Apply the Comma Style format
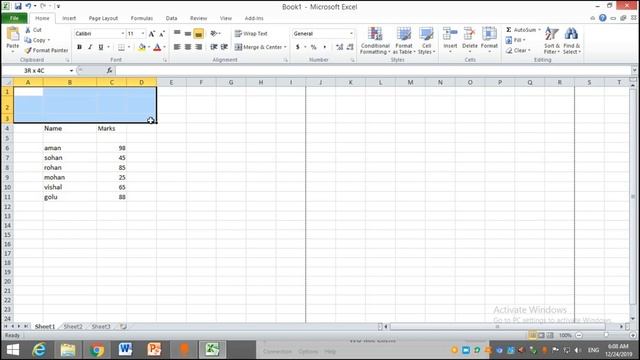The image size is (640, 360). click(x=324, y=47)
